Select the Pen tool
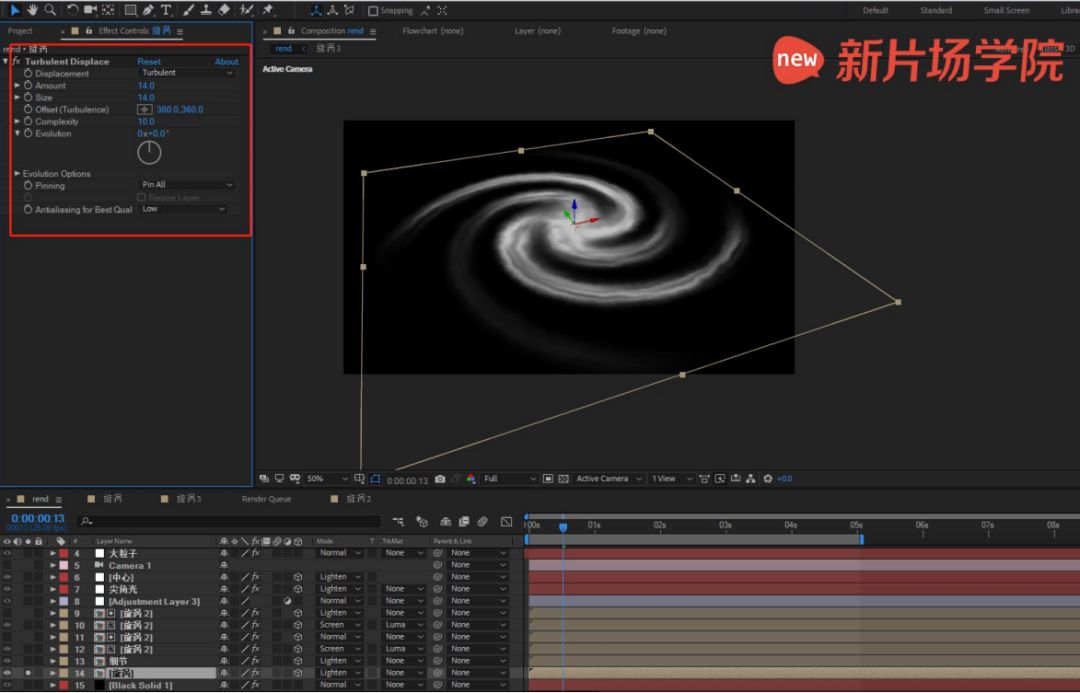1080x693 pixels. (148, 10)
